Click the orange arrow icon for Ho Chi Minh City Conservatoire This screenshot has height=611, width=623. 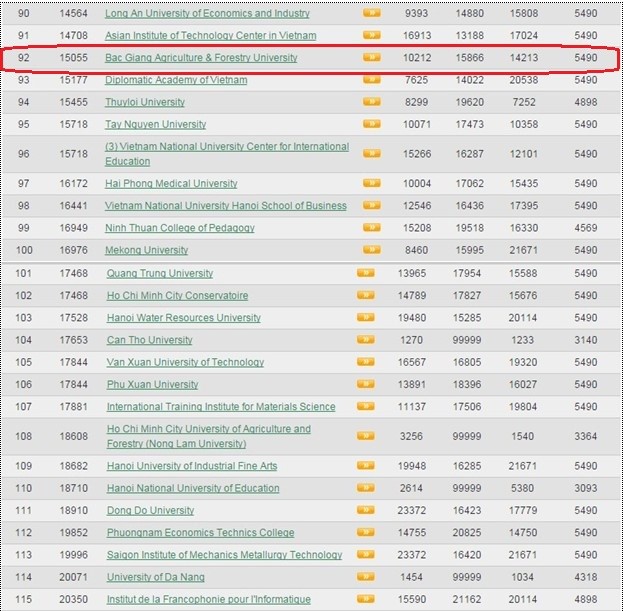point(366,295)
